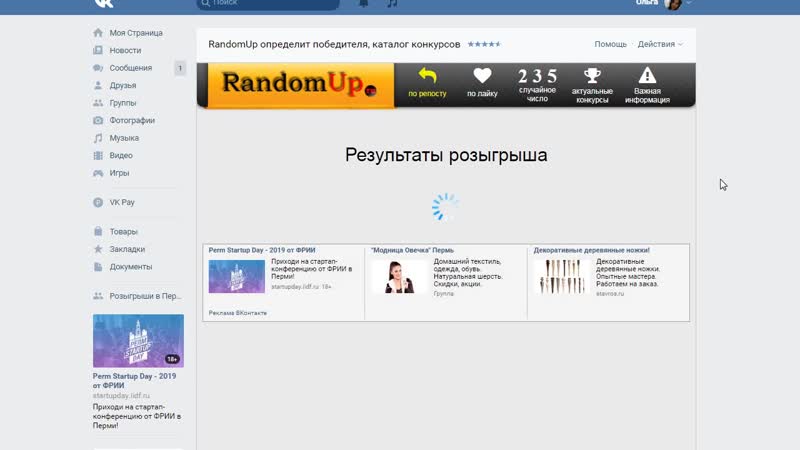Screen dimensions: 800x450
Task: Open the Ольга profile menu arrow
Action: (689, 3)
